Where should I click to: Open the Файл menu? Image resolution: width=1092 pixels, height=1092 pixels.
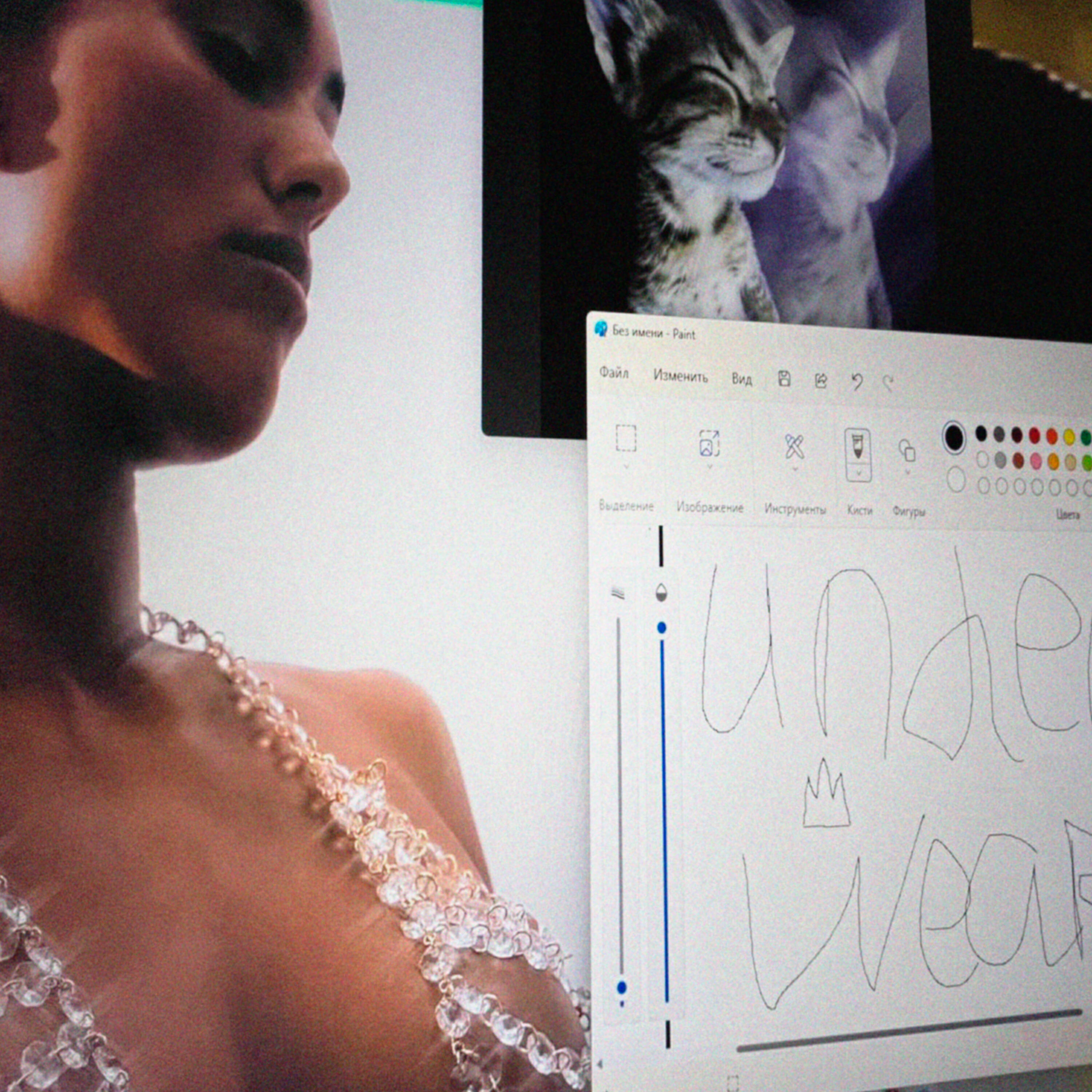coord(614,373)
